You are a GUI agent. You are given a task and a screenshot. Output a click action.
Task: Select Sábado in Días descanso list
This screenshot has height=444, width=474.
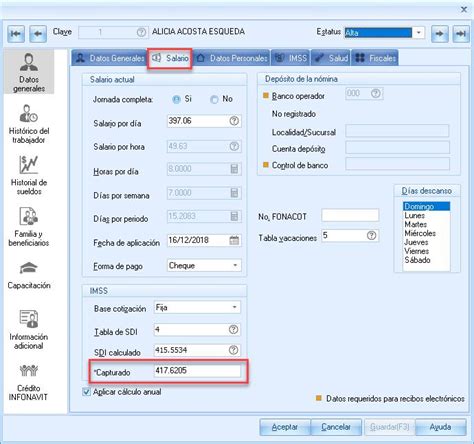click(426, 260)
